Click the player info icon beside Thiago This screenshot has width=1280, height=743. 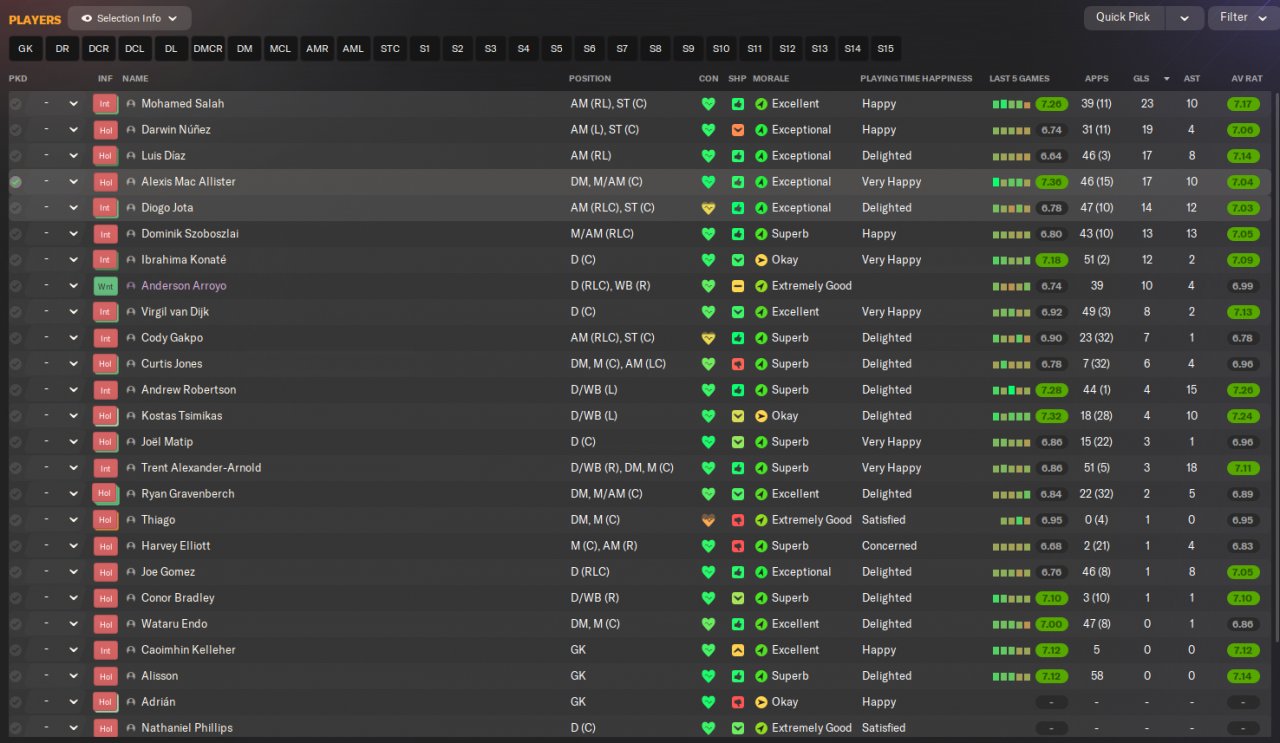click(x=130, y=520)
